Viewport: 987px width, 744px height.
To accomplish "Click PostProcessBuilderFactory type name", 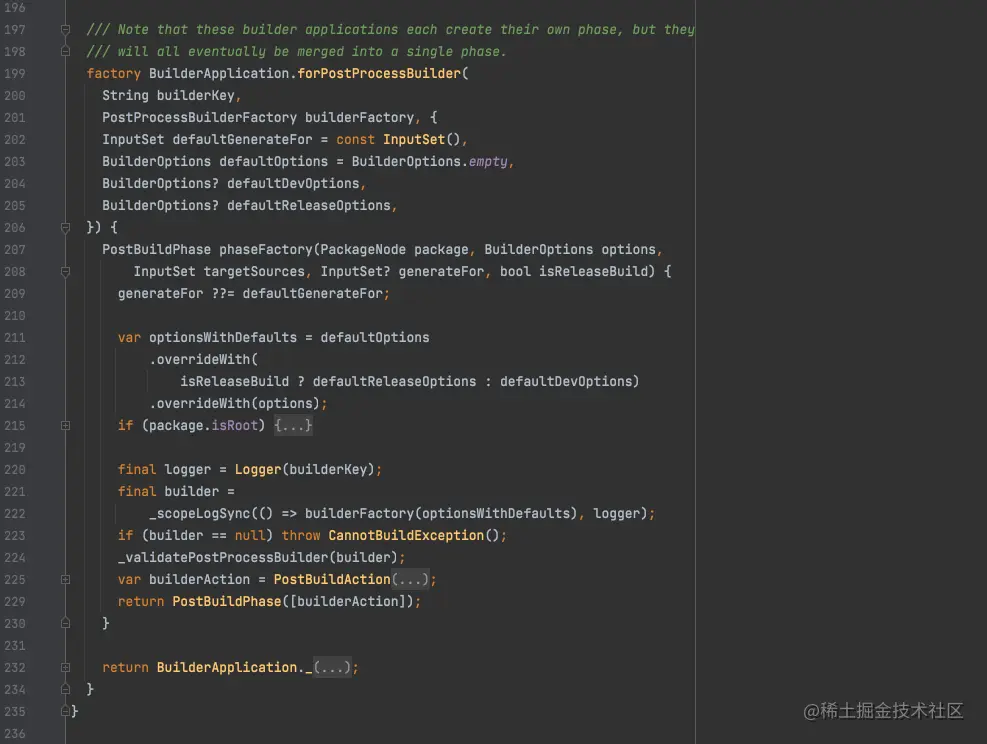I will 200,118.
